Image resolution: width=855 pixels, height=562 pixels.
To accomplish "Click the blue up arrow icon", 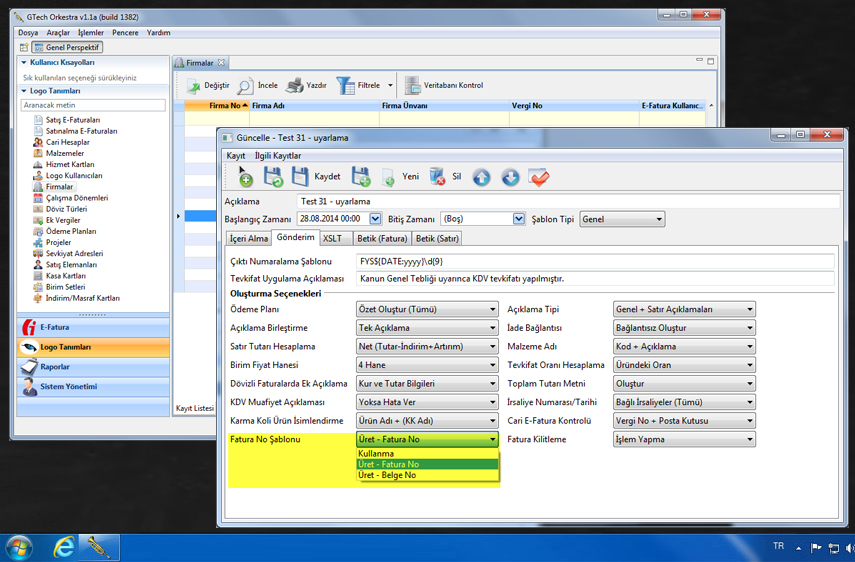I will point(481,177).
